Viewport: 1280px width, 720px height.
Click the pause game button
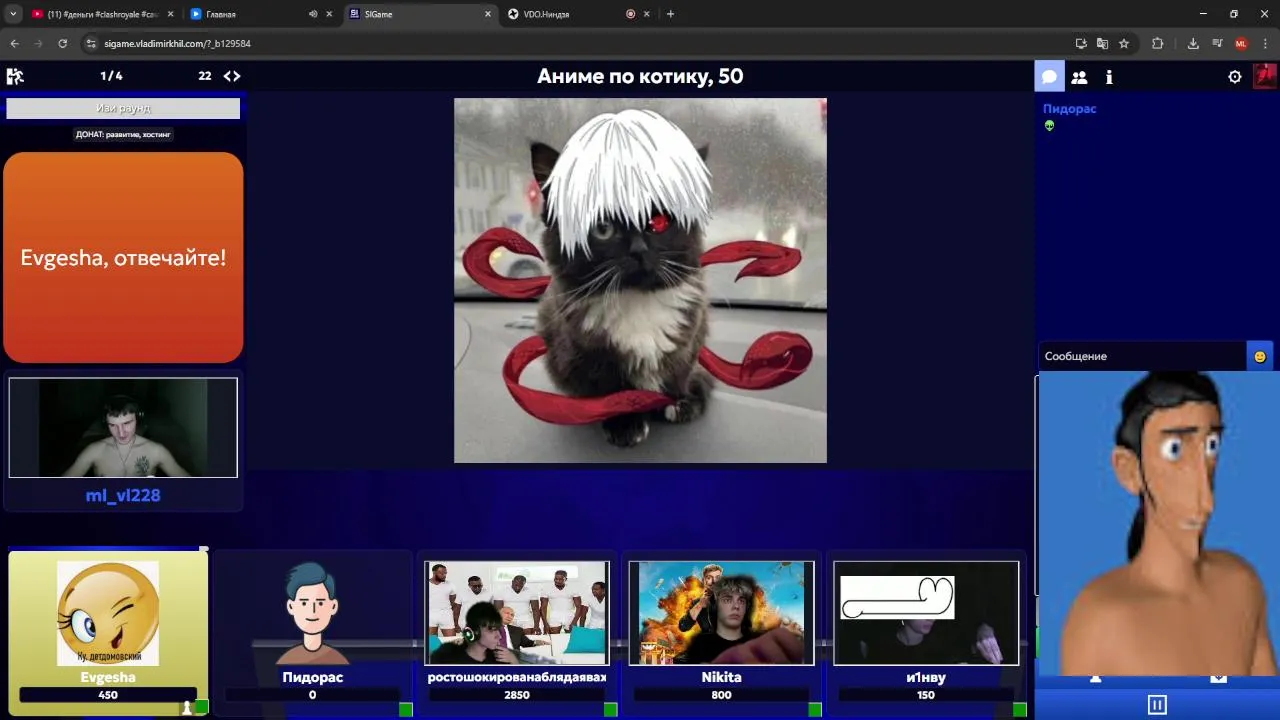1157,705
